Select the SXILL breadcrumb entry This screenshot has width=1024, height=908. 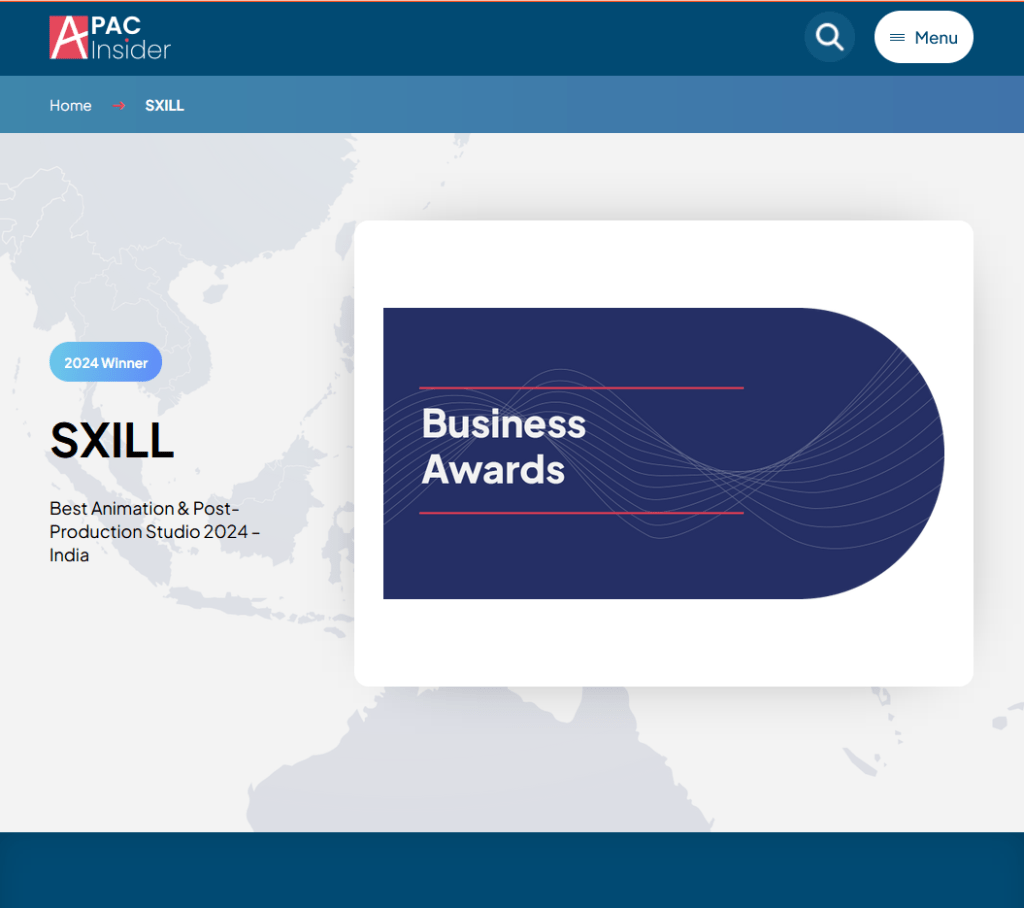coord(164,105)
